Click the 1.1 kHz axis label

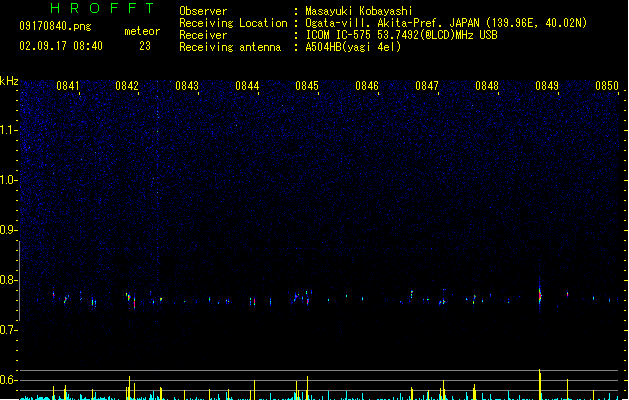coord(8,130)
